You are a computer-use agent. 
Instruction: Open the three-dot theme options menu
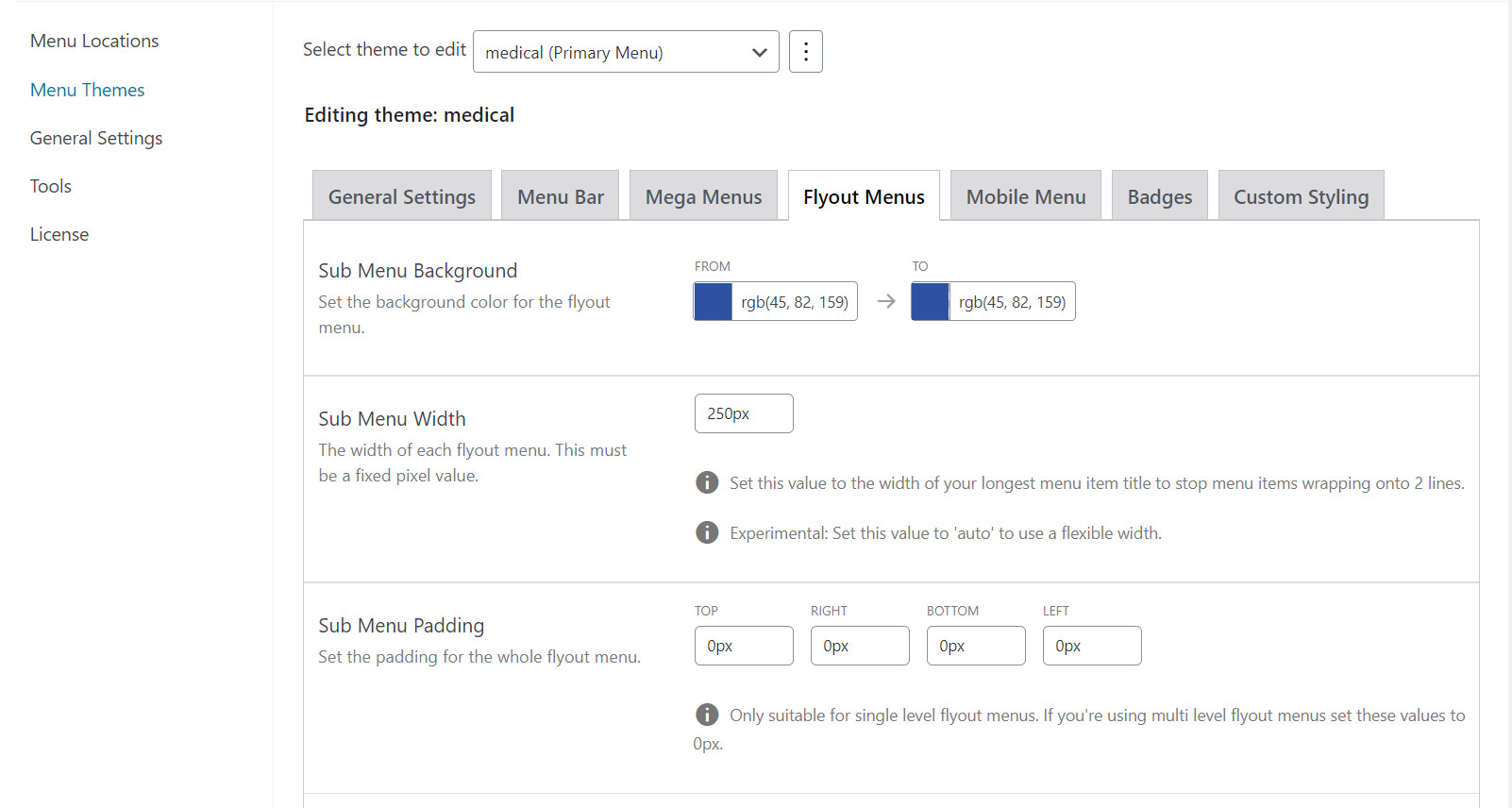tap(805, 52)
